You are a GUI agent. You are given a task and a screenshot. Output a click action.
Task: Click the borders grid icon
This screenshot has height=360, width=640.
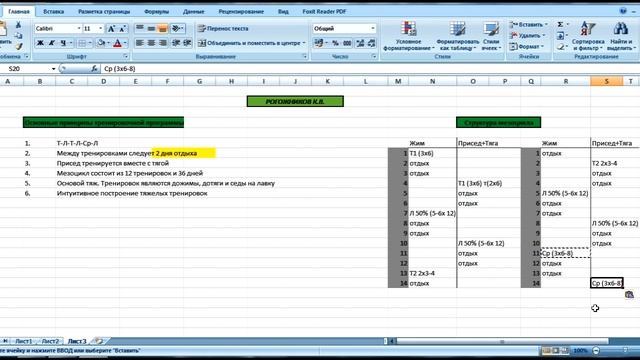click(82, 43)
